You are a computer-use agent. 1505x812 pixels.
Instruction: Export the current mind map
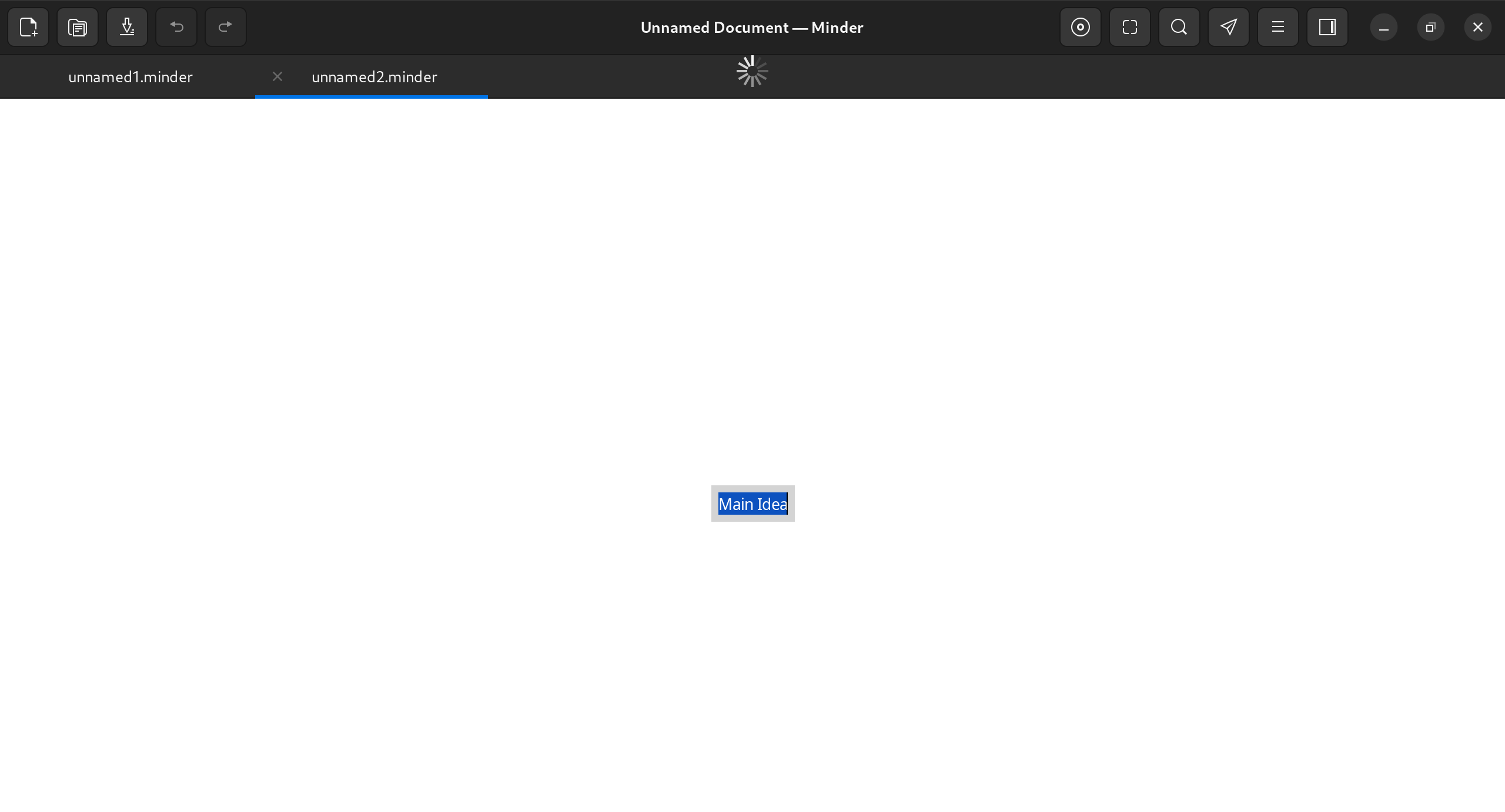tap(127, 27)
